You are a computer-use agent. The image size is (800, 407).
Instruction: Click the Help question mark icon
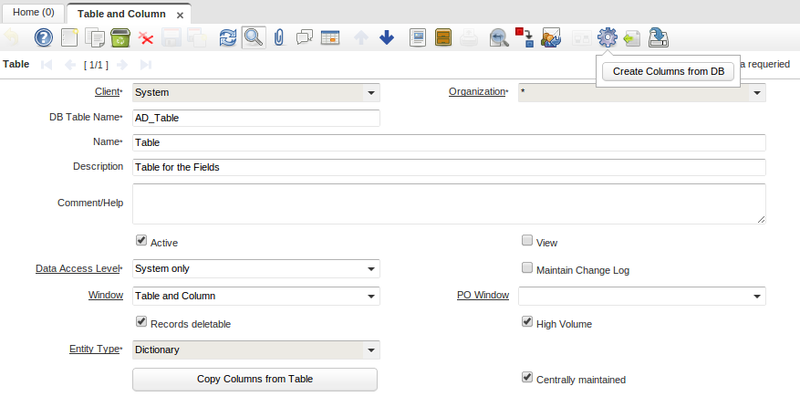(43, 38)
